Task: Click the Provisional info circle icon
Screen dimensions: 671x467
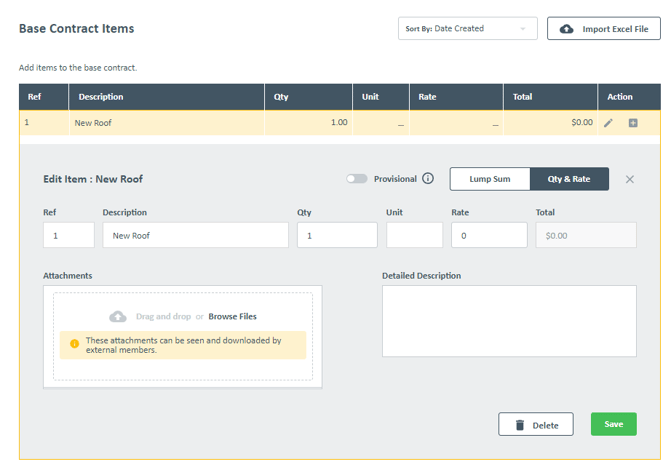Action: click(428, 178)
